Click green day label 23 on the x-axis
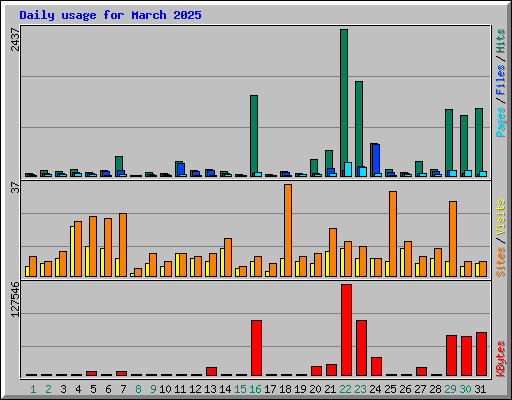 360,389
